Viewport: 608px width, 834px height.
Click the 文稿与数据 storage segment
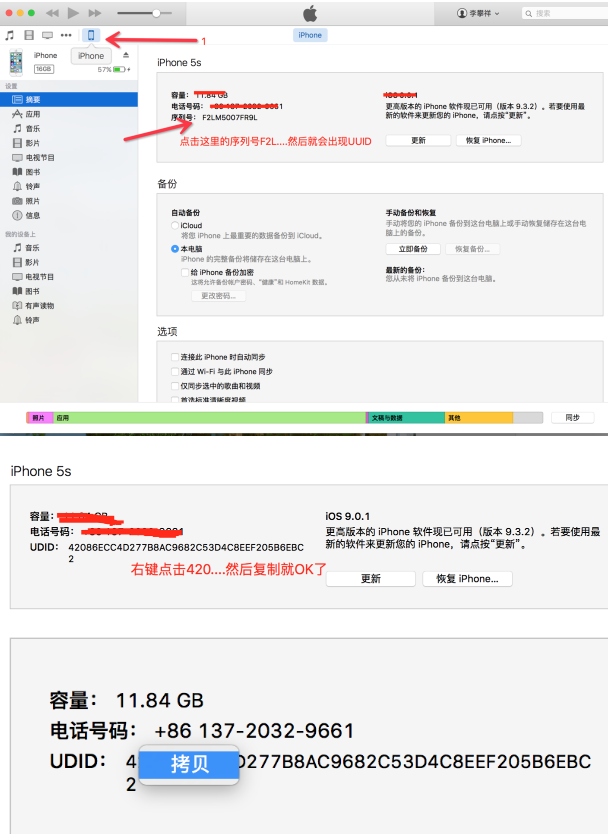click(x=406, y=418)
